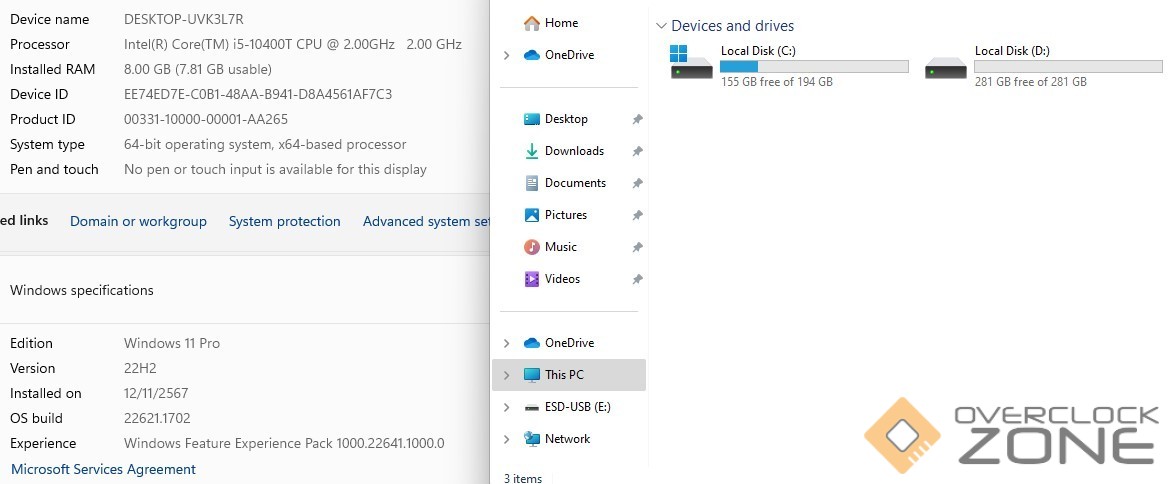Image resolution: width=1169 pixels, height=484 pixels.
Task: Select the Local Disk (D:) drive icon
Action: (x=945, y=69)
